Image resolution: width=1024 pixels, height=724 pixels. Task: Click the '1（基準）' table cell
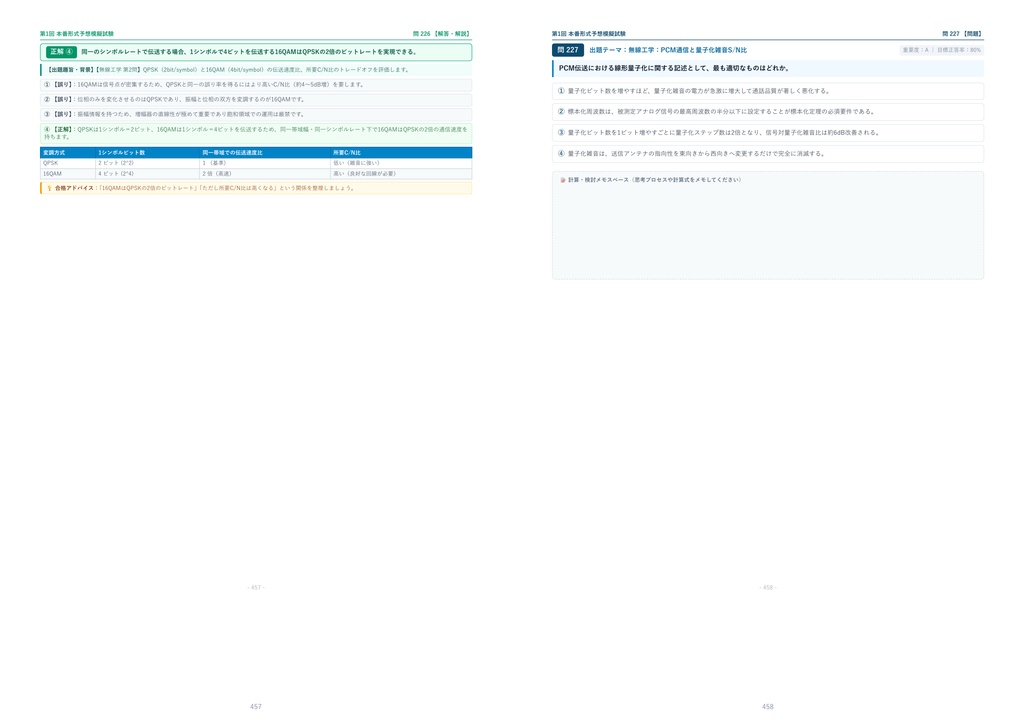[265, 163]
